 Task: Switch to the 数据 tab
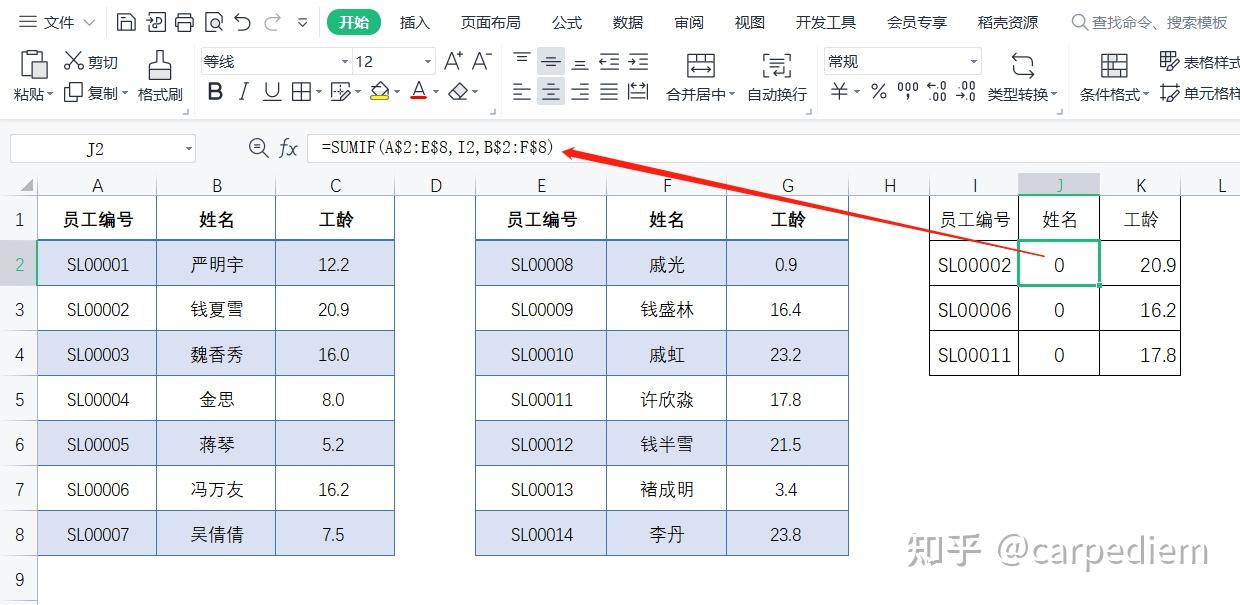628,22
